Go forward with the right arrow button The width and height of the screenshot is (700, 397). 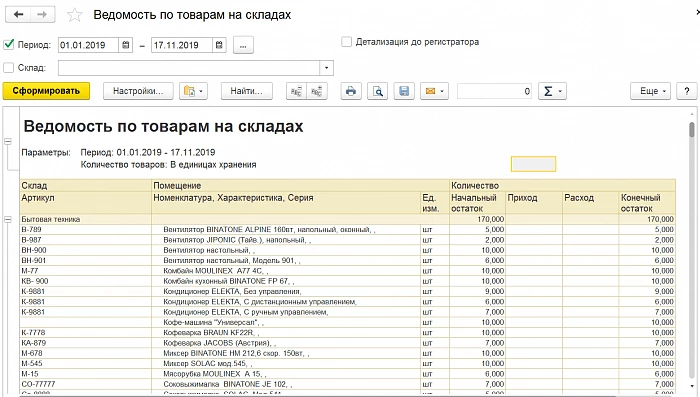pyautogui.click(x=42, y=15)
